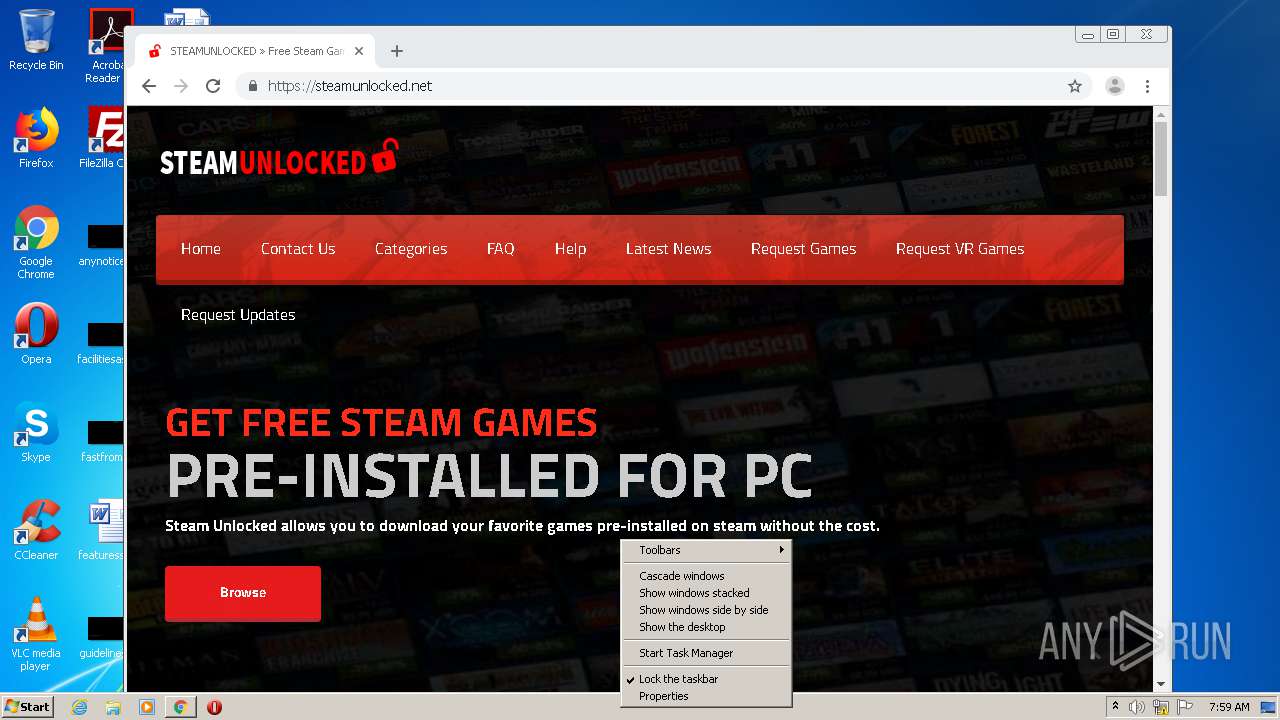Open Request VR Games
The height and width of the screenshot is (720, 1280).
click(x=960, y=249)
